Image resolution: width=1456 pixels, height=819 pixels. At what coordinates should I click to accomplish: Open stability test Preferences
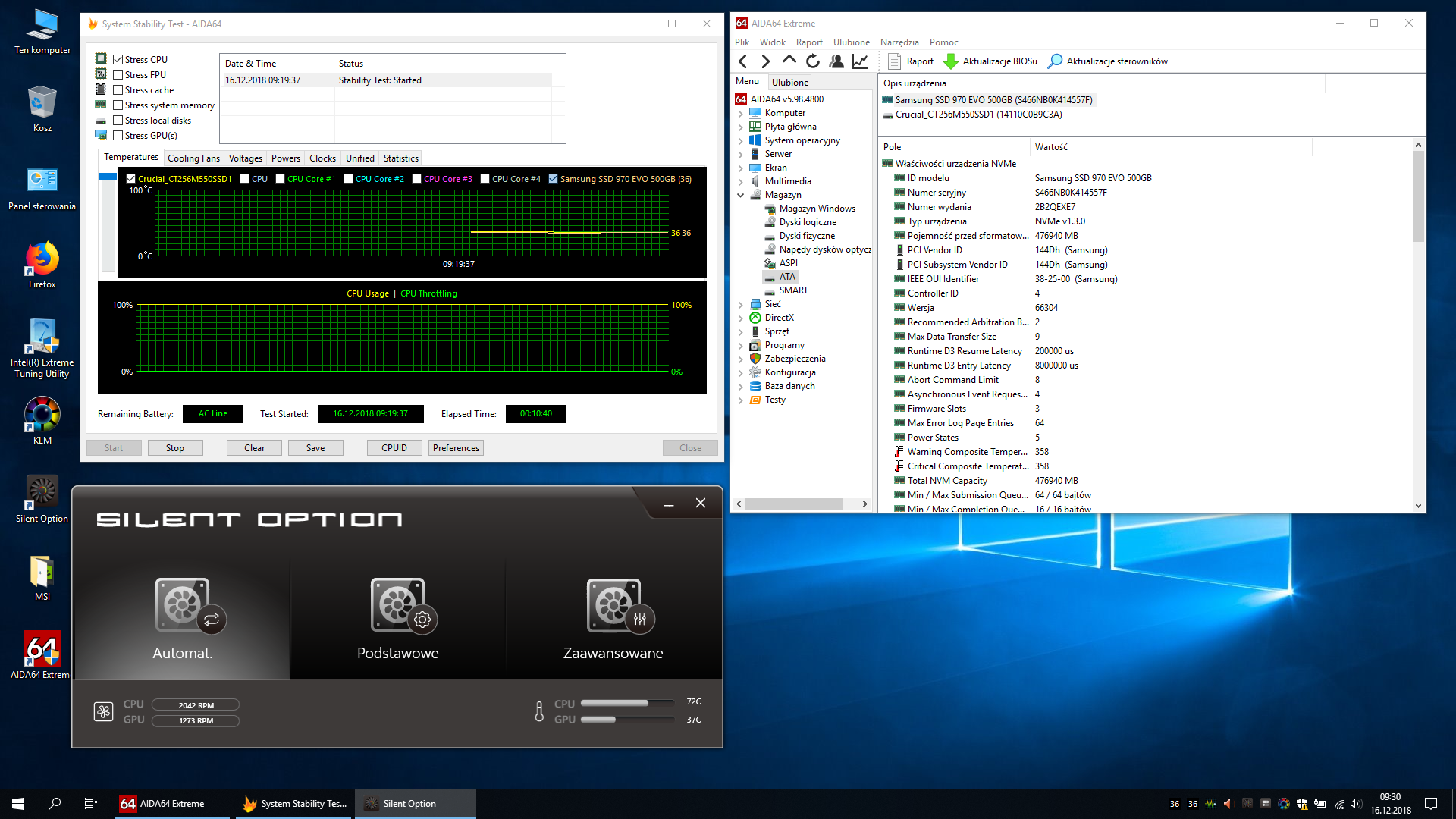click(x=456, y=448)
